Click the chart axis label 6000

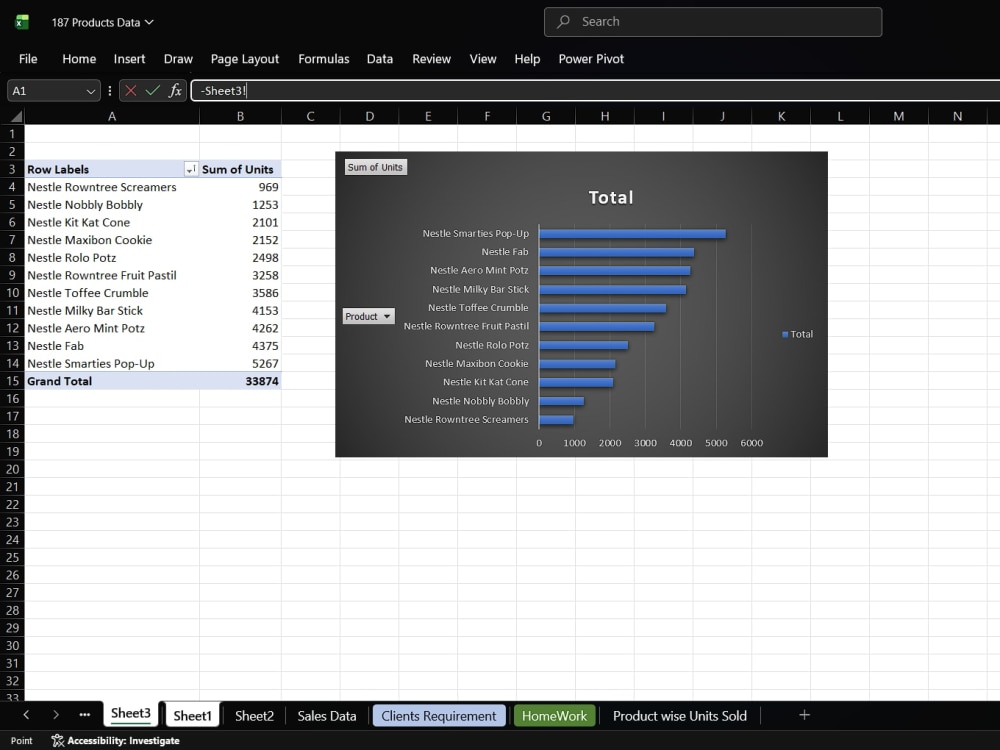tap(751, 443)
